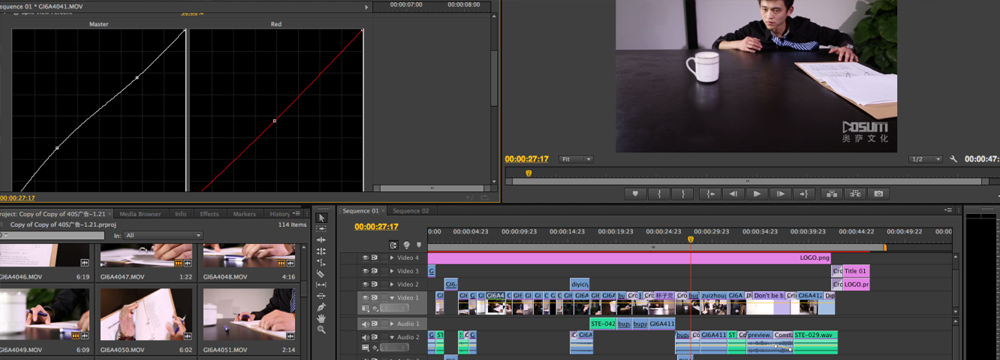Toggle sync lock on Video 4
Screen dimensions: 1000x360
(x=375, y=259)
